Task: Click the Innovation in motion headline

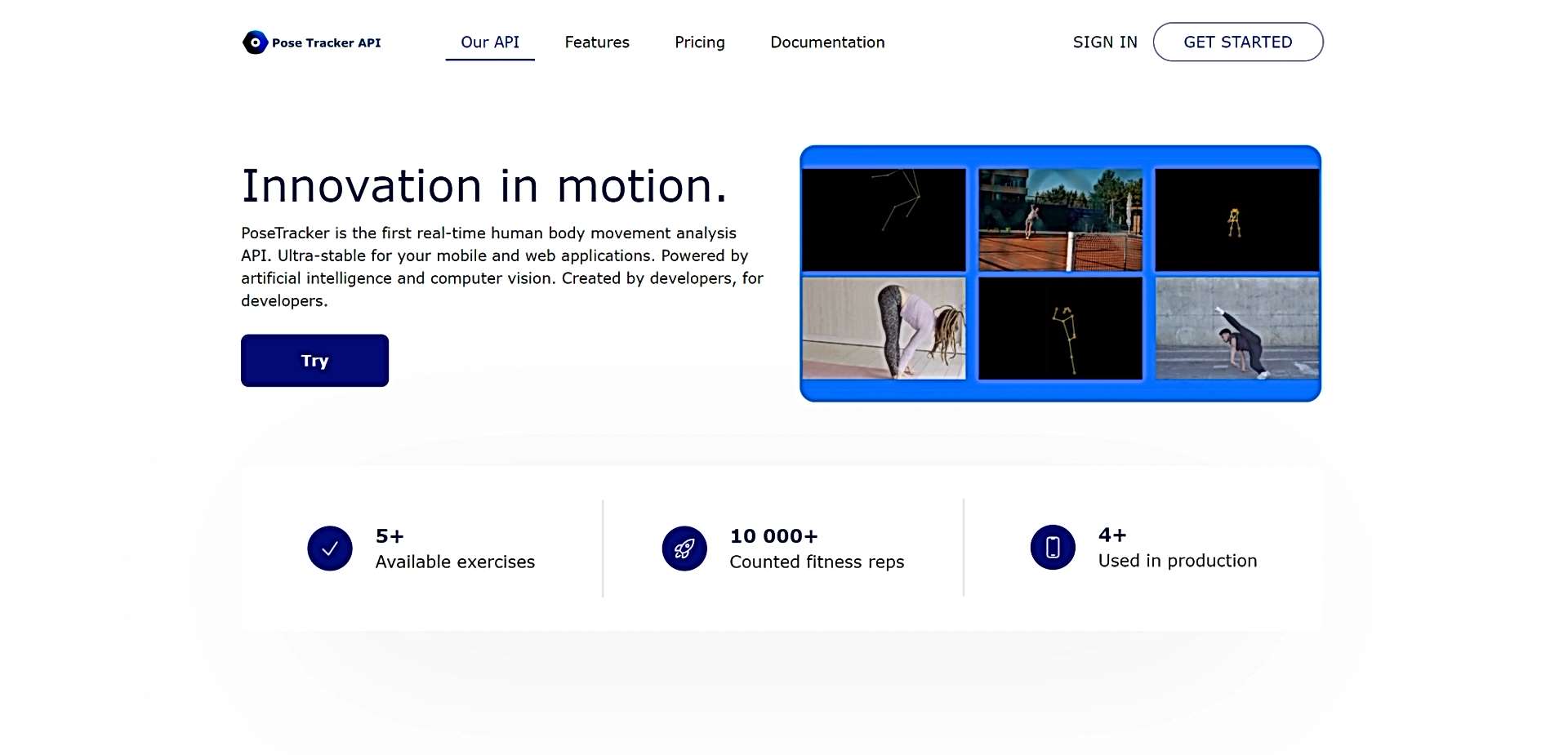Action: [487, 186]
